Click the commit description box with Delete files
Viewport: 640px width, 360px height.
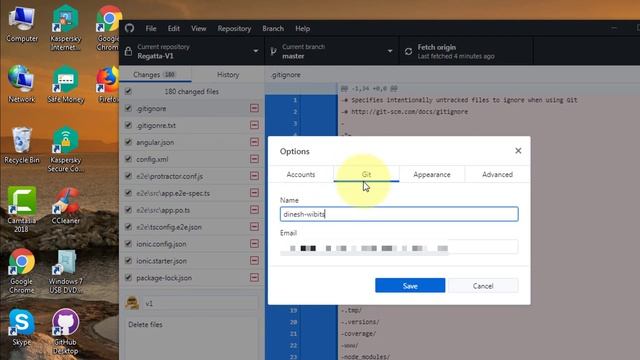pyautogui.click(x=191, y=338)
